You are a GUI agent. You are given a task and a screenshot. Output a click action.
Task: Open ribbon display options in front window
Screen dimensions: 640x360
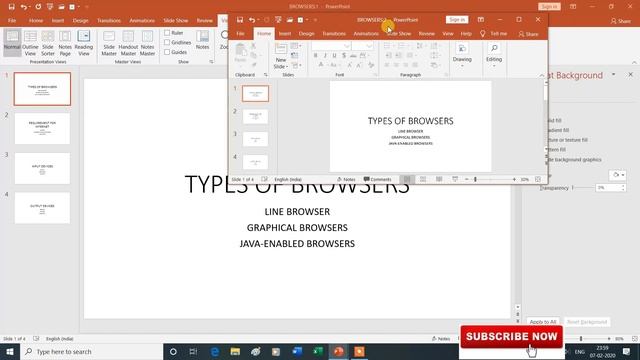click(x=481, y=20)
